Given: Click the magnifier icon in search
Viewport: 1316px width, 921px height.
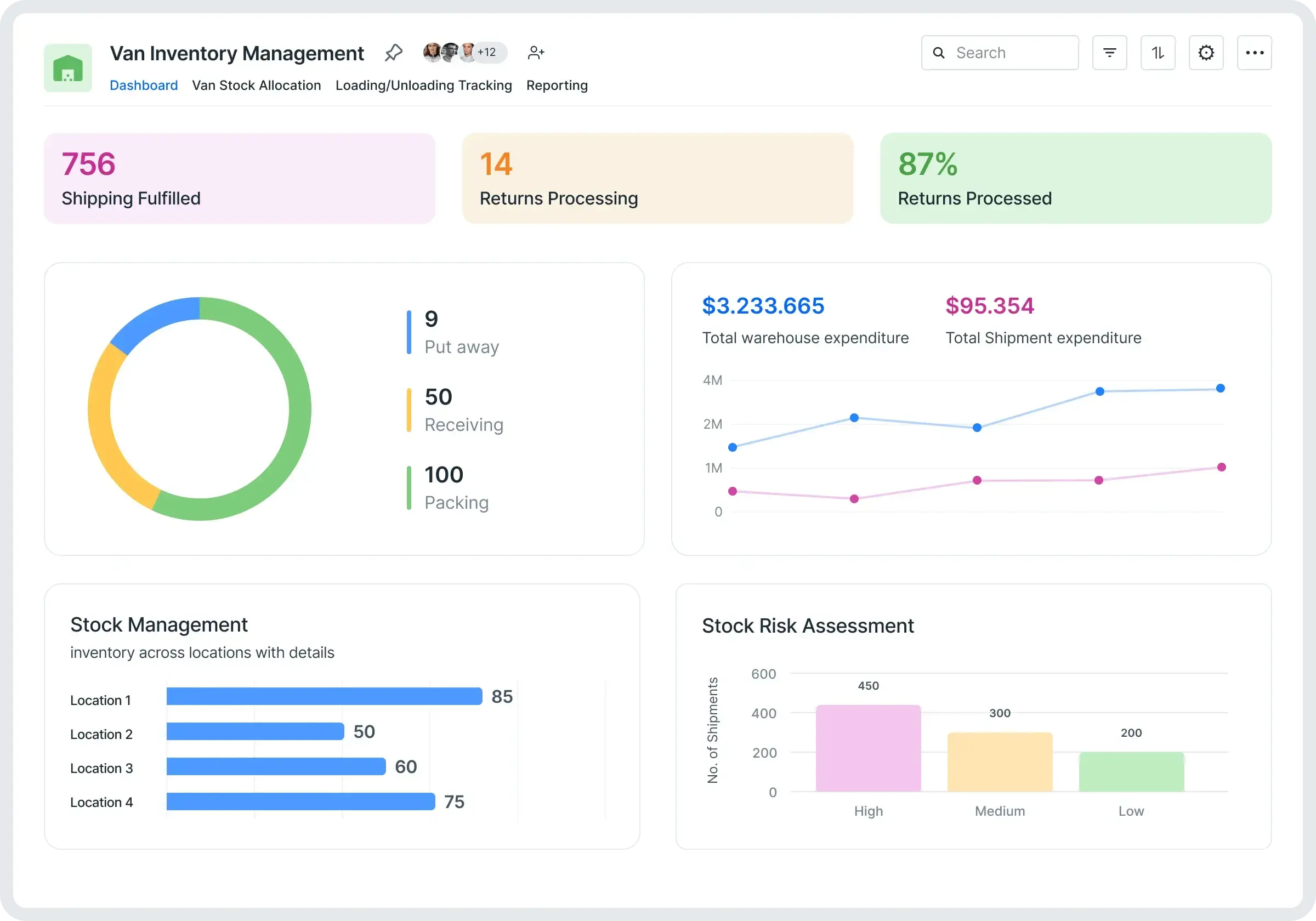Looking at the screenshot, I should (x=938, y=53).
